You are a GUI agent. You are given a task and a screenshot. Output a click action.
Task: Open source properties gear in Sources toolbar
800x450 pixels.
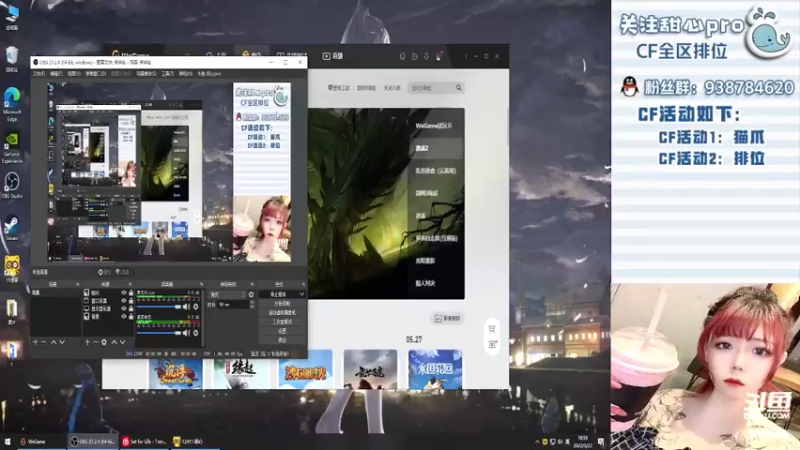pos(104,342)
